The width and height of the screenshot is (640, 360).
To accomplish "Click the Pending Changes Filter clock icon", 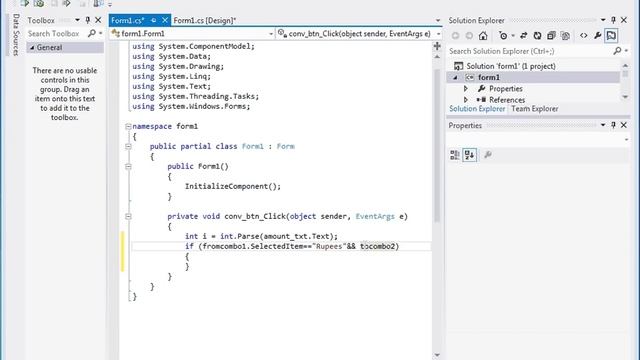I will pyautogui.click(x=503, y=36).
